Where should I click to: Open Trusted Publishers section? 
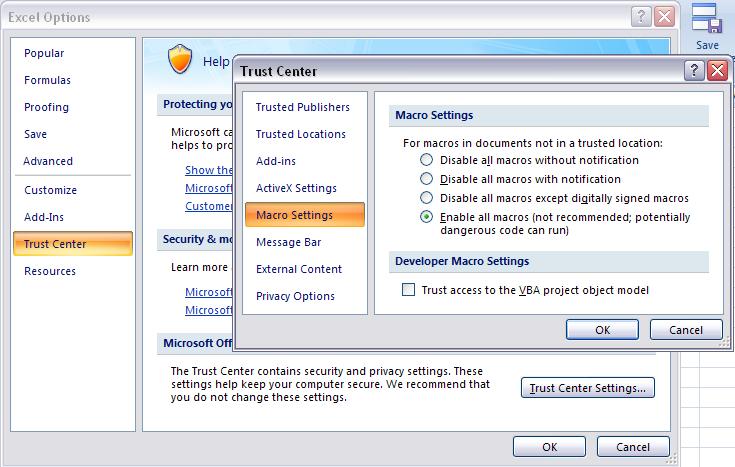tap(302, 107)
